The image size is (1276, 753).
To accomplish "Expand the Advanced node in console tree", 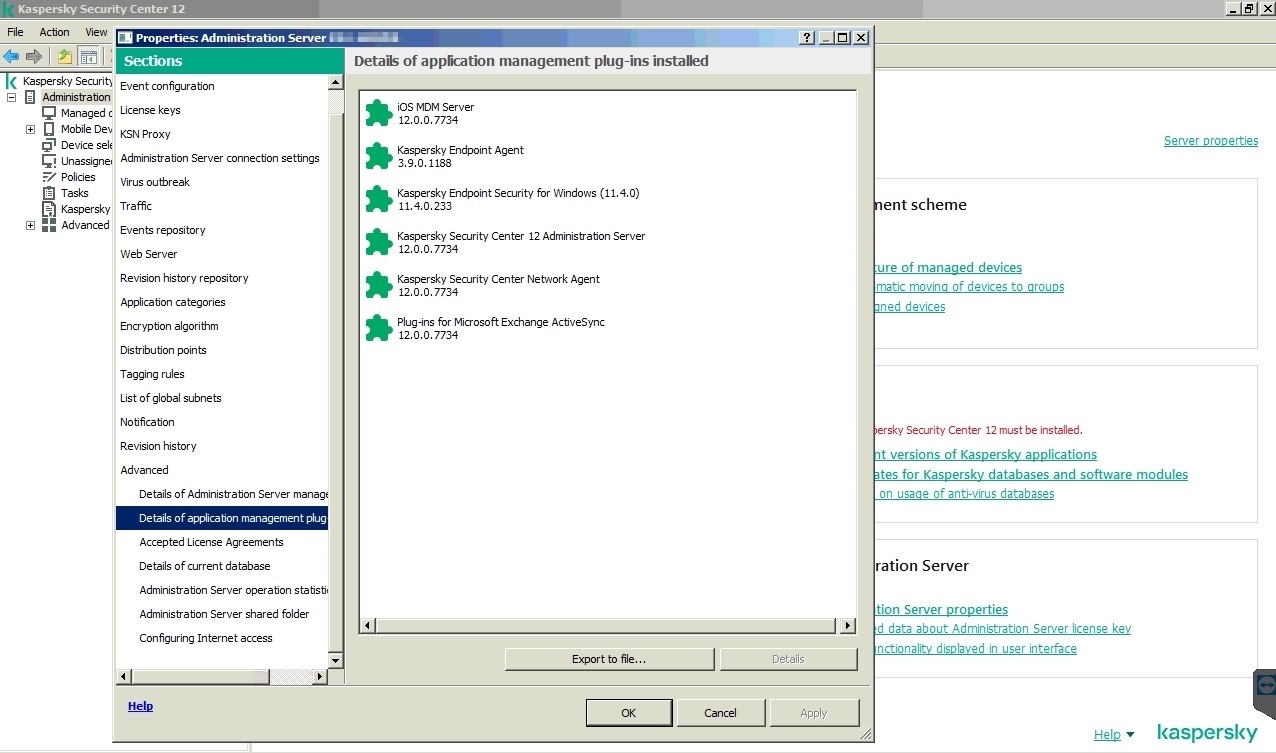I will pyautogui.click(x=30, y=226).
